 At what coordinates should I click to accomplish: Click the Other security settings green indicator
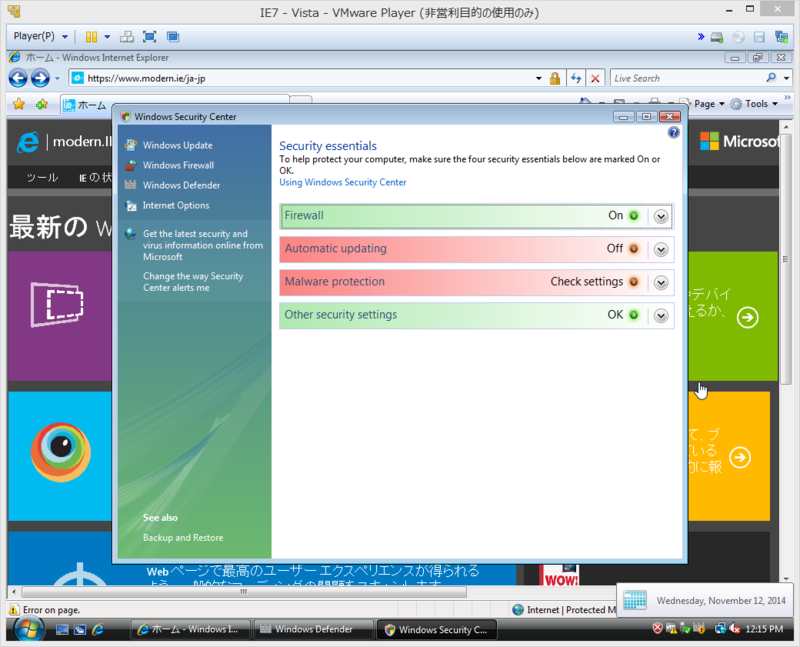634,315
